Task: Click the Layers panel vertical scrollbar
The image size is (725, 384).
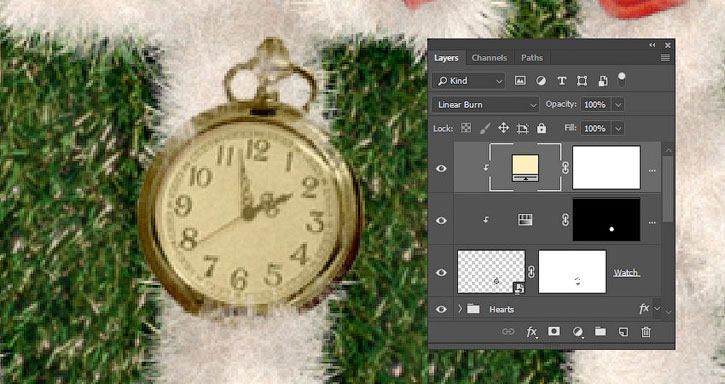Action: click(669, 188)
